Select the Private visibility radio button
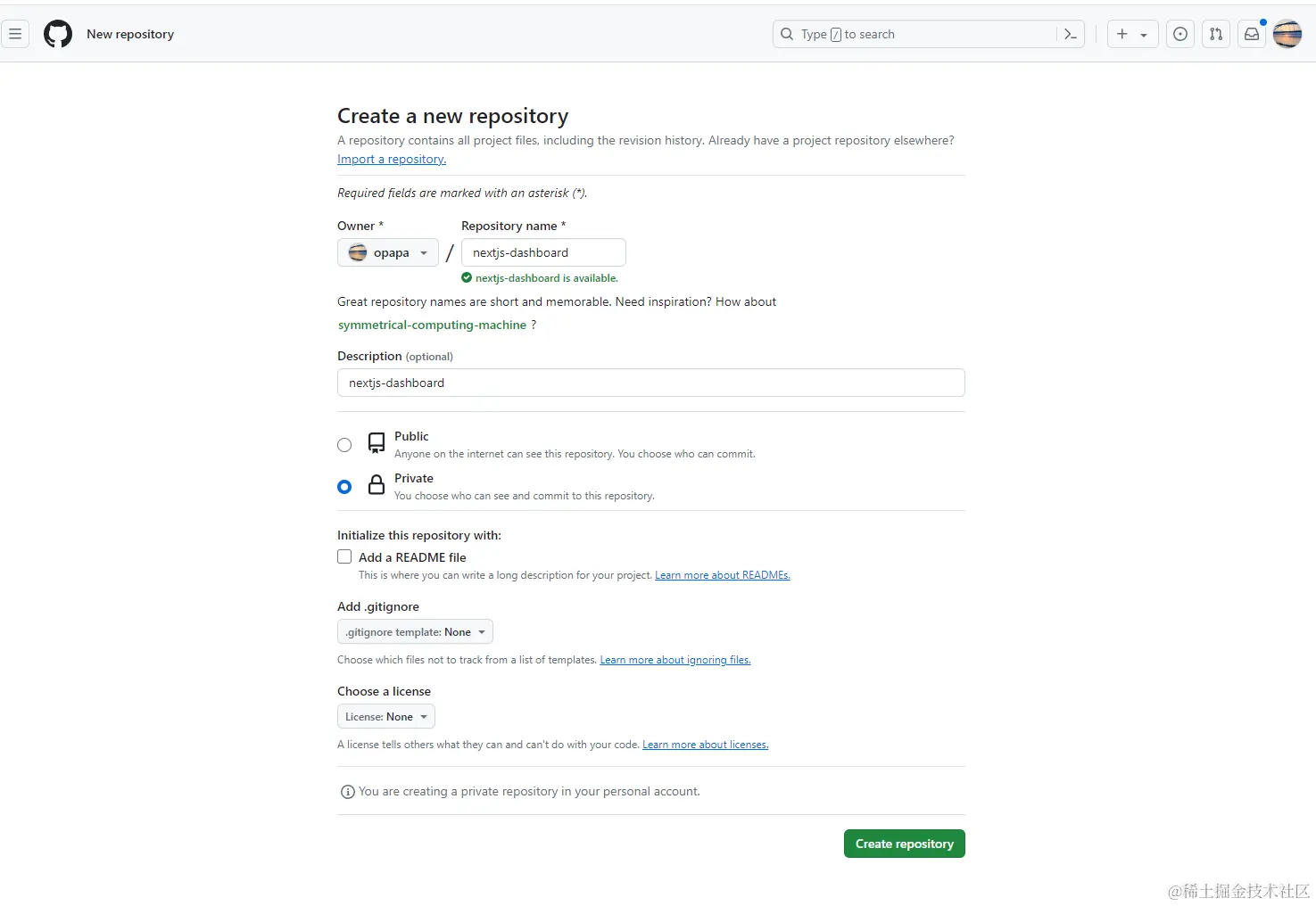Viewport: 1316px width, 906px height. pos(344,487)
